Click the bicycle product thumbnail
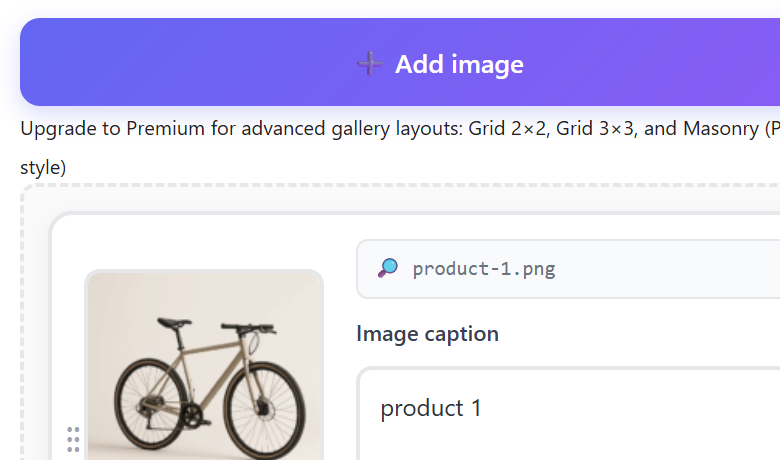The width and height of the screenshot is (780, 460). (204, 366)
